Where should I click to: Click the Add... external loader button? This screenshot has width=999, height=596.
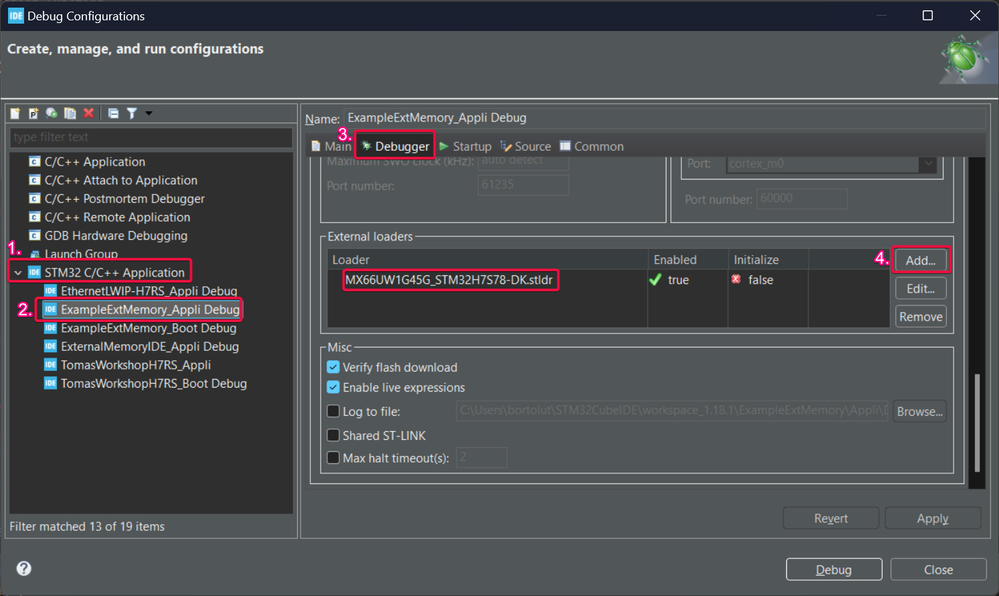[x=920, y=260]
